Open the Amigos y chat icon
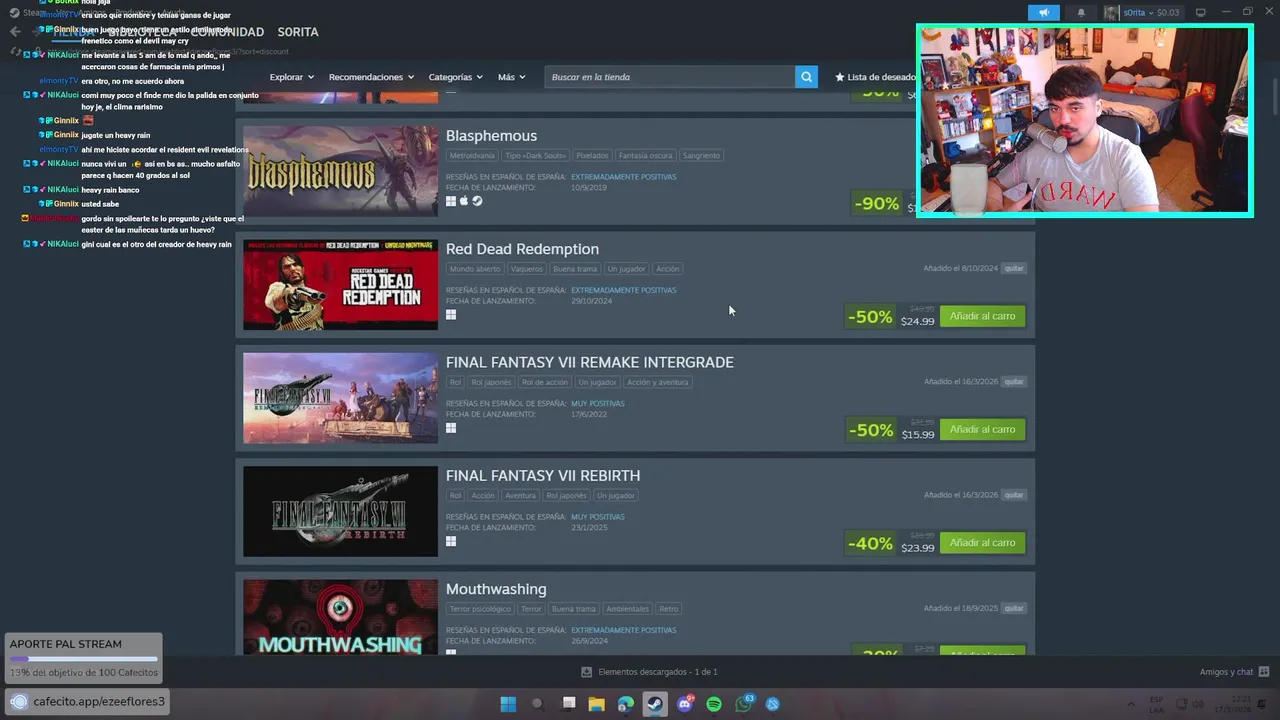 1264,672
